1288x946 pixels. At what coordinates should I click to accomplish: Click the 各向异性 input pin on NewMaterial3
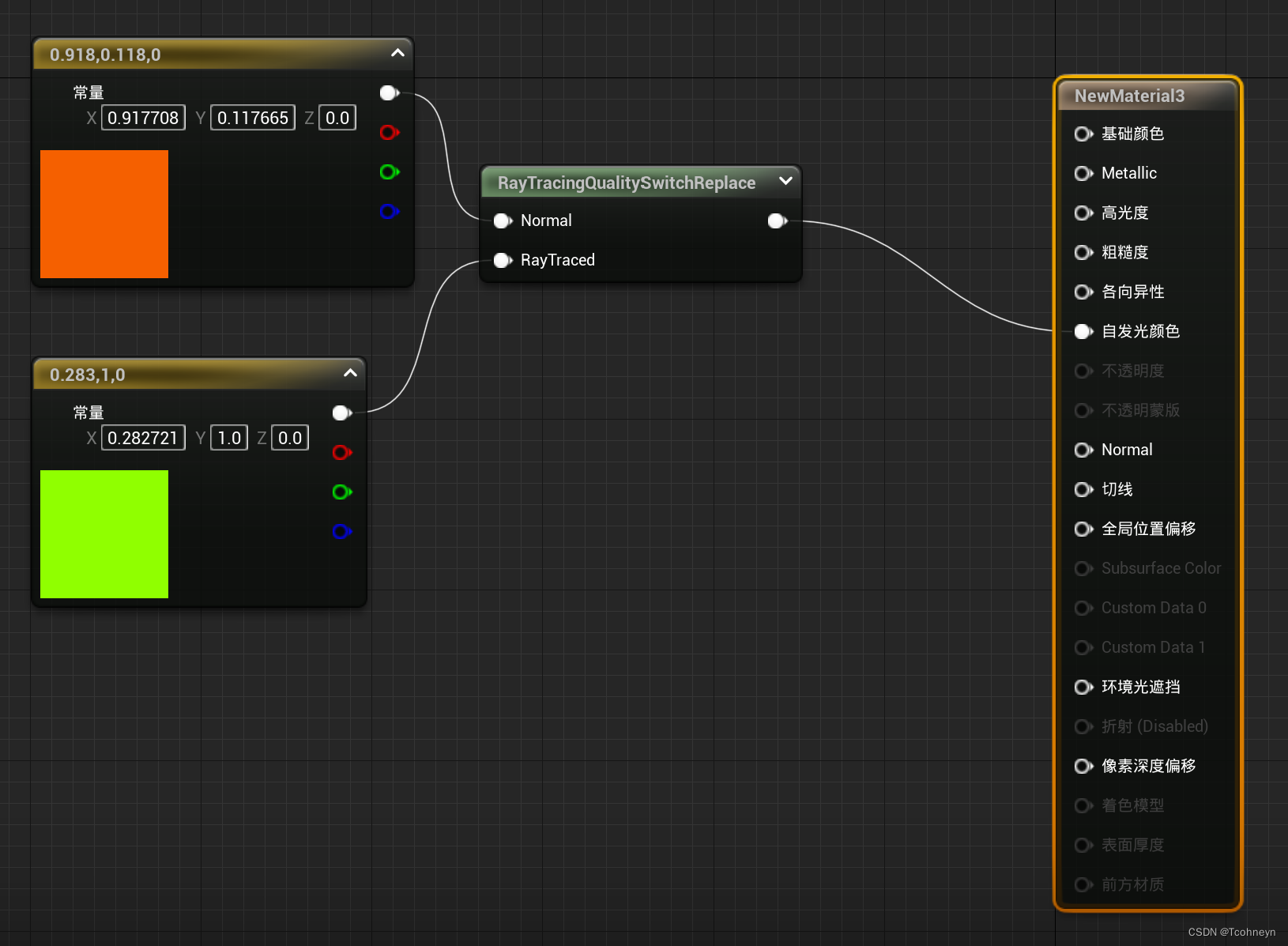(x=1084, y=292)
